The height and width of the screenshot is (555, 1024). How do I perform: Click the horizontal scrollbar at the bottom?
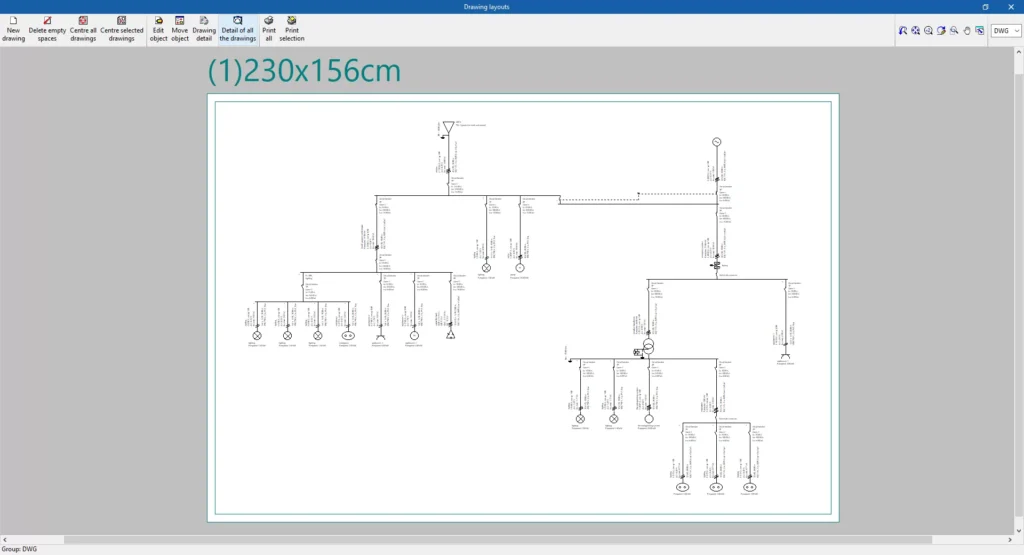pyautogui.click(x=500, y=540)
